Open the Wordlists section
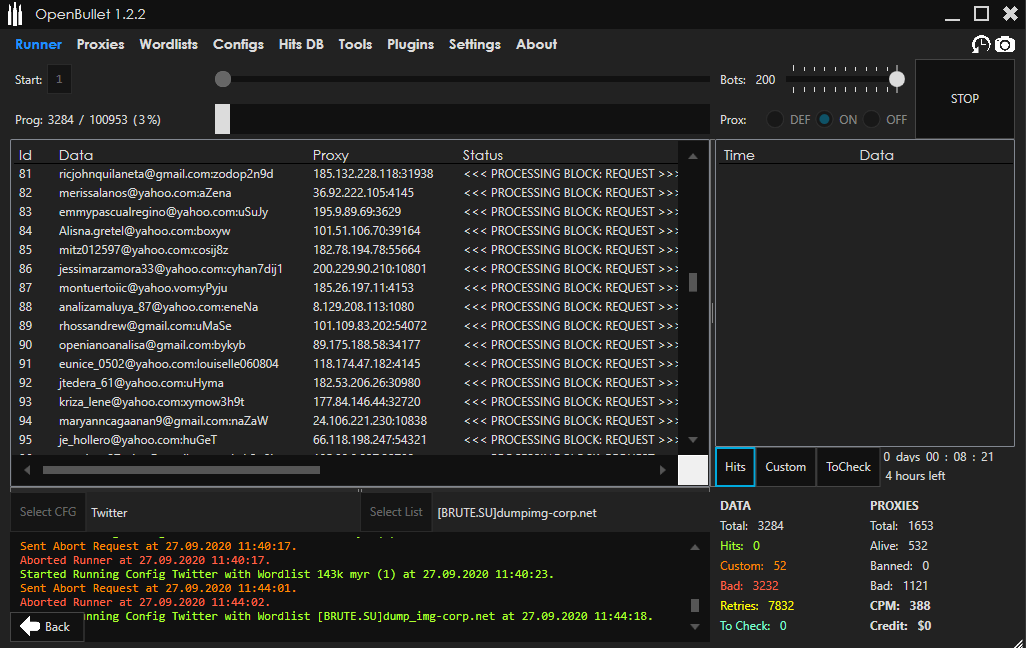The width and height of the screenshot is (1026, 648). click(x=168, y=45)
